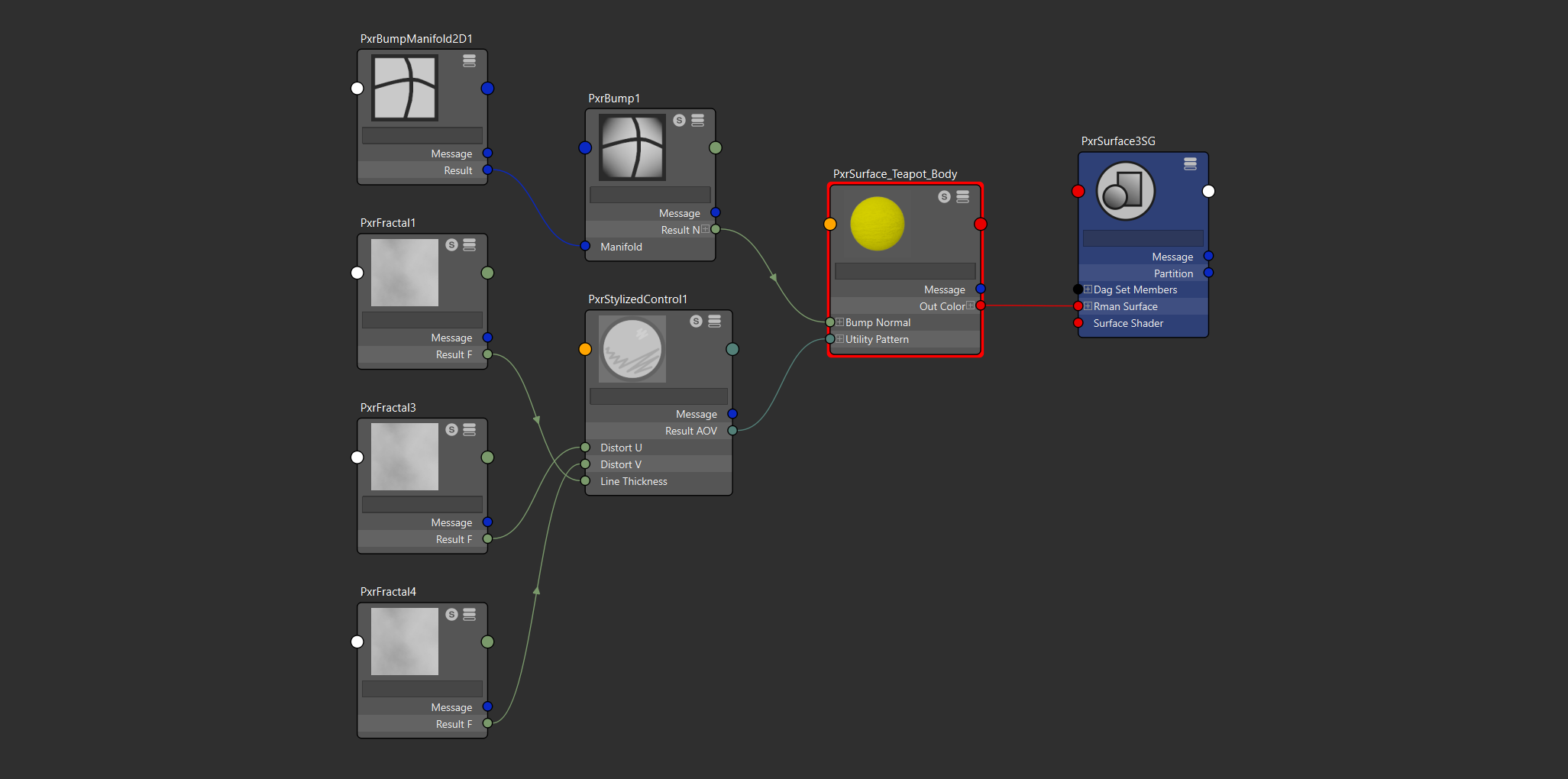This screenshot has height=779, width=1568.
Task: Click the S swatch icon on PxrFractal3
Action: (x=451, y=430)
